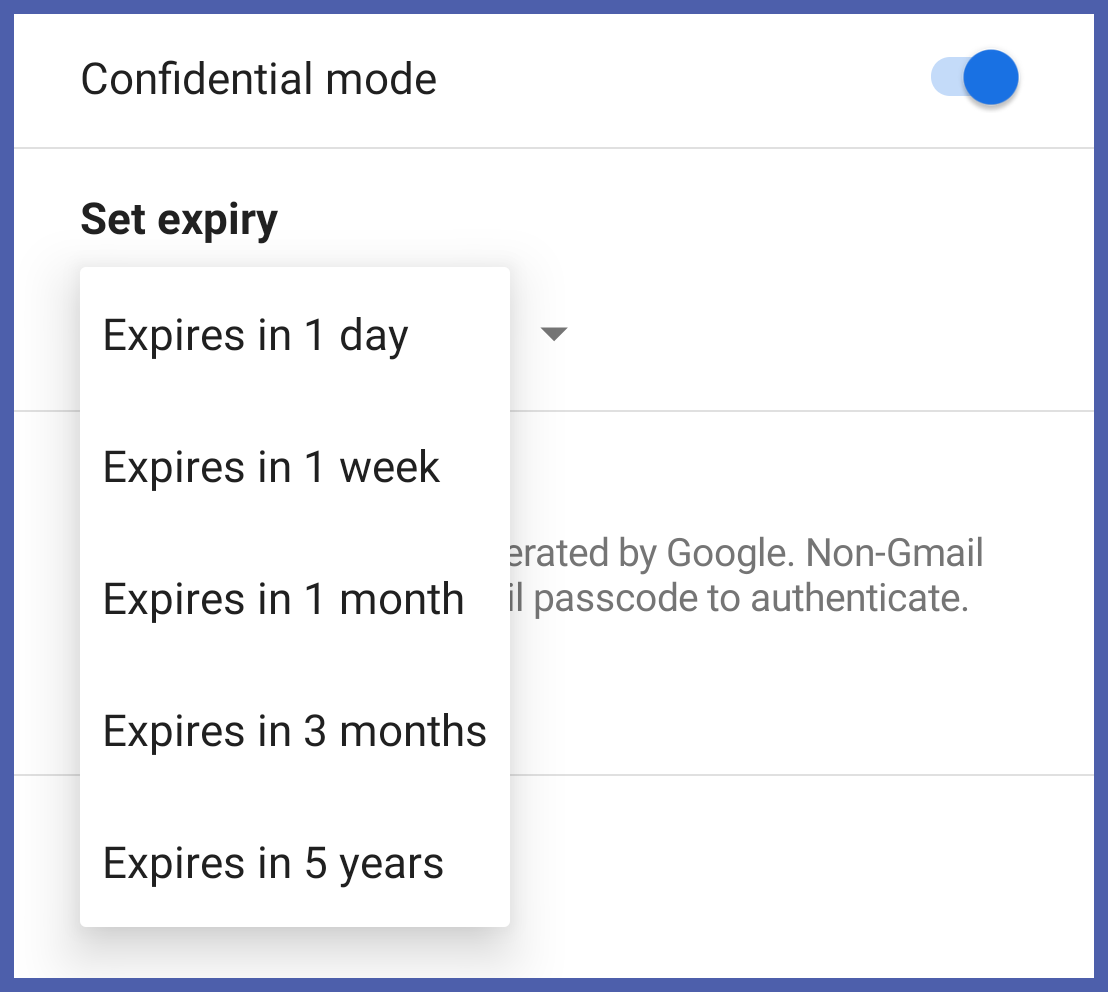The image size is (1108, 992).
Task: Collapse the expiry dropdown using its arrow
Action: [x=553, y=334]
